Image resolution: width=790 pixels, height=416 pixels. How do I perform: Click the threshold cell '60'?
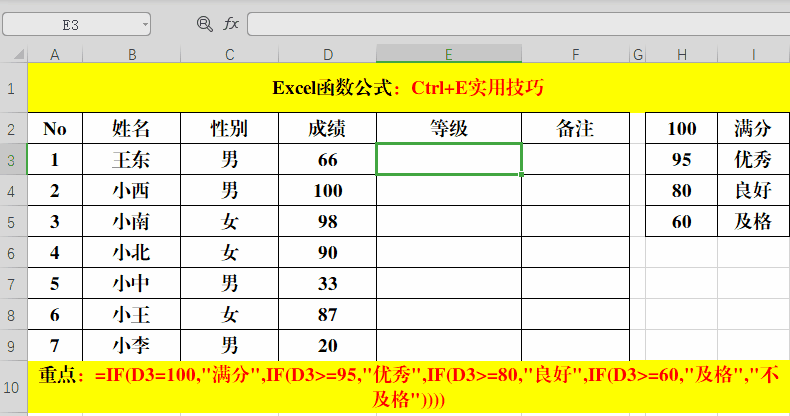pos(682,222)
